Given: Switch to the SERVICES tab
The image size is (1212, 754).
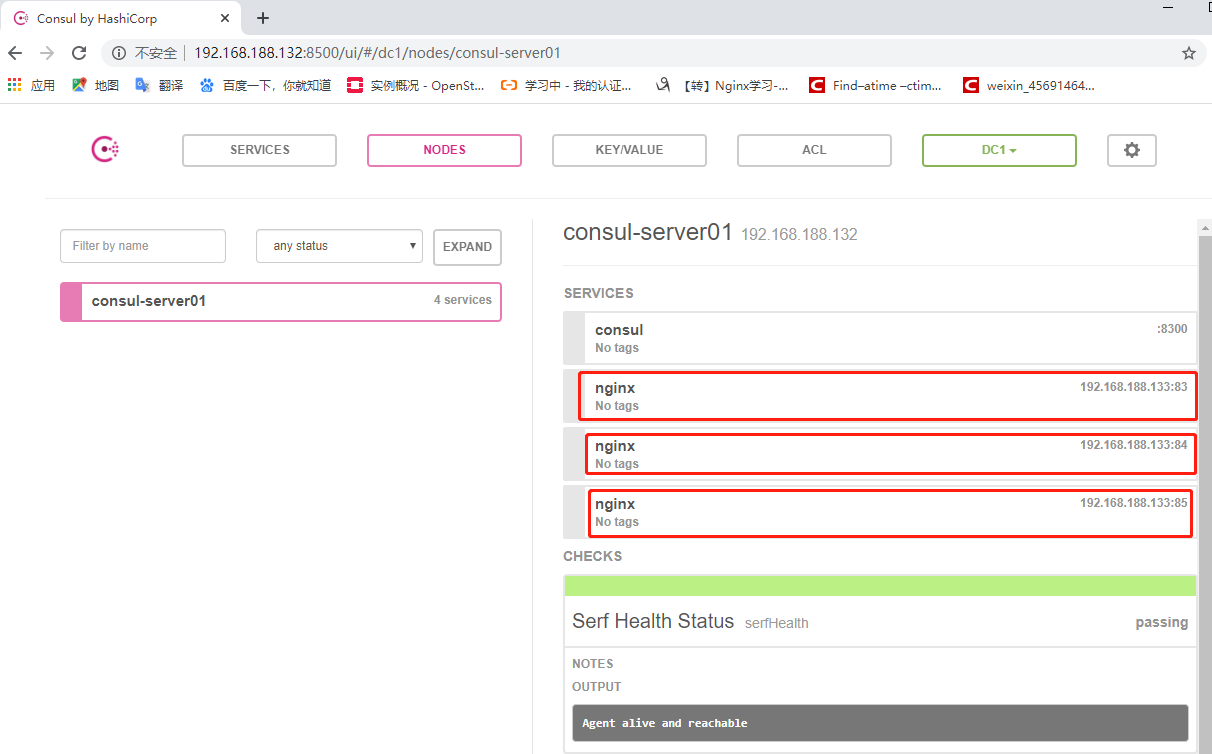Looking at the screenshot, I should (x=259, y=150).
